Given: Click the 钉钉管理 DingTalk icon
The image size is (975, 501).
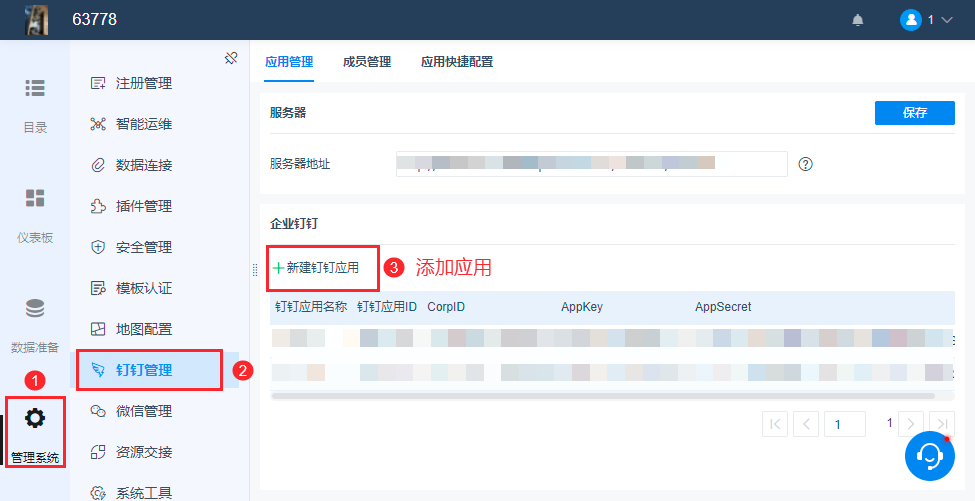Looking at the screenshot, I should (x=98, y=370).
